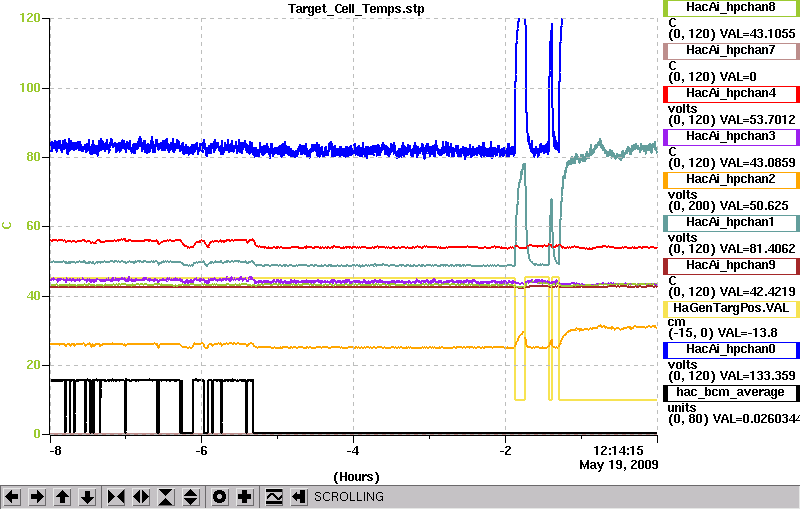Click the plus icon in the toolbar
Screen dimensions: 800x509
pos(245,496)
